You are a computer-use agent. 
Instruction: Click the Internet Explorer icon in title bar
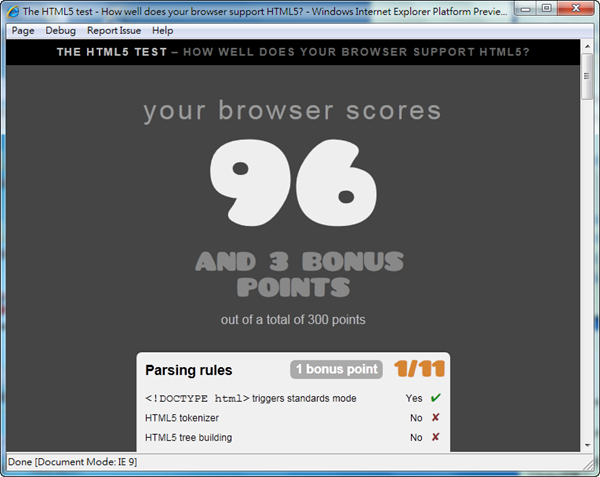coord(13,11)
